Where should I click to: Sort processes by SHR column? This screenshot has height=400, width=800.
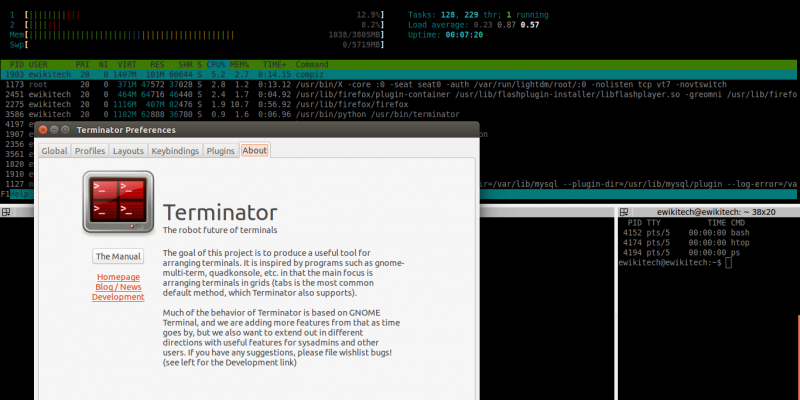pyautogui.click(x=186, y=64)
